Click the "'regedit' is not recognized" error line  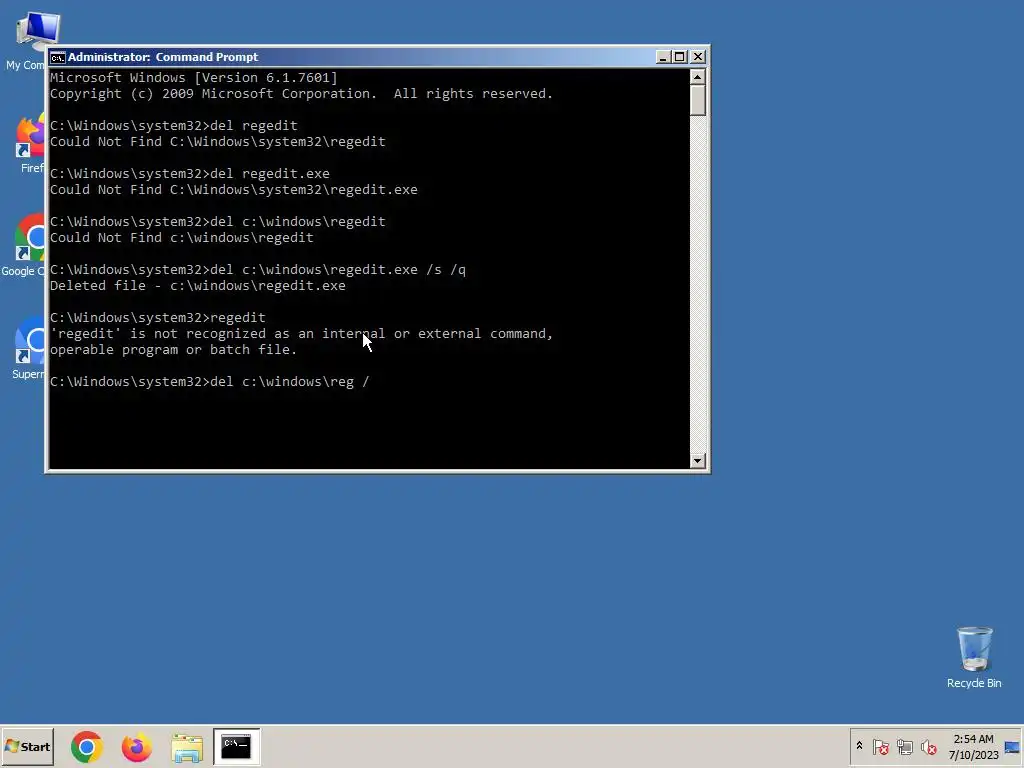(301, 334)
